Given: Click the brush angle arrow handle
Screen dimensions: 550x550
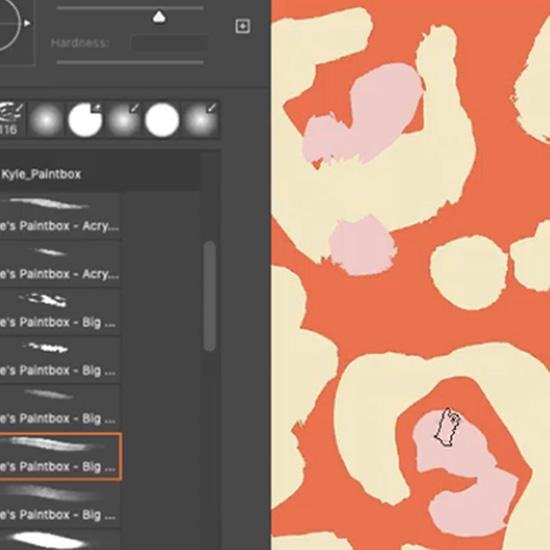Looking at the screenshot, I should 27,23.
